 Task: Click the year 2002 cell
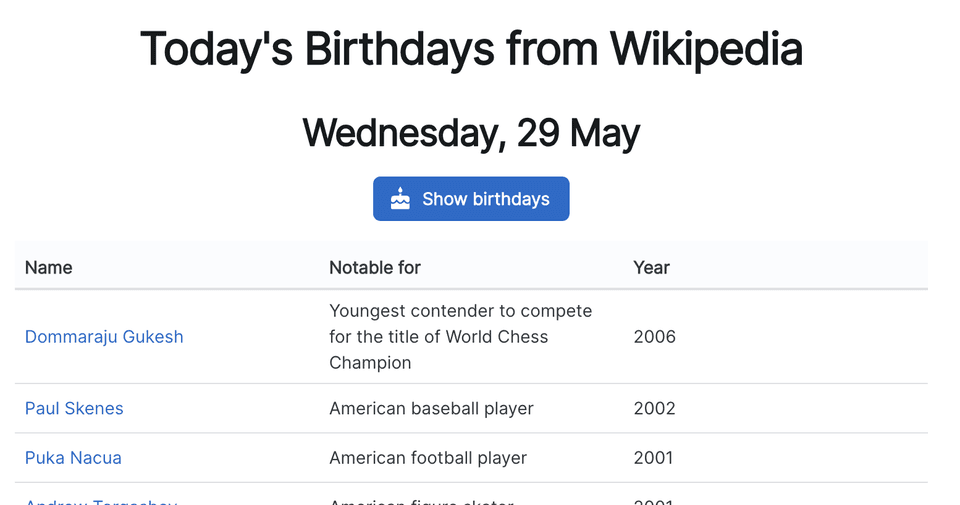click(654, 408)
